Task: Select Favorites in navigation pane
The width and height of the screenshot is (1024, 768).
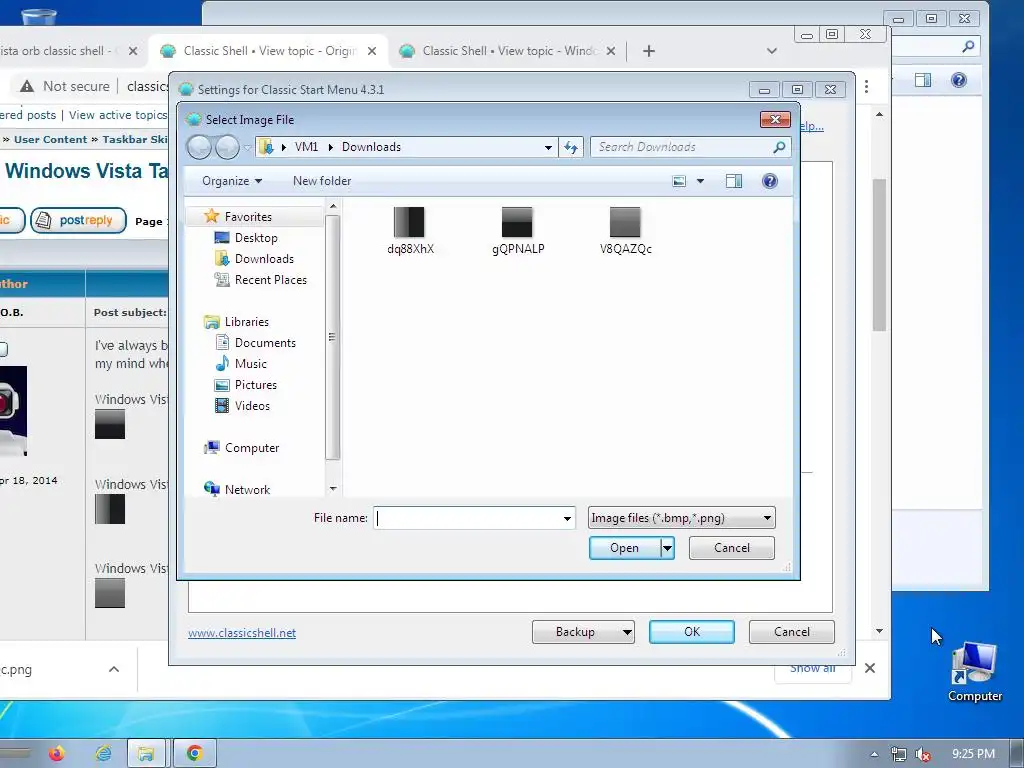Action: point(248,217)
